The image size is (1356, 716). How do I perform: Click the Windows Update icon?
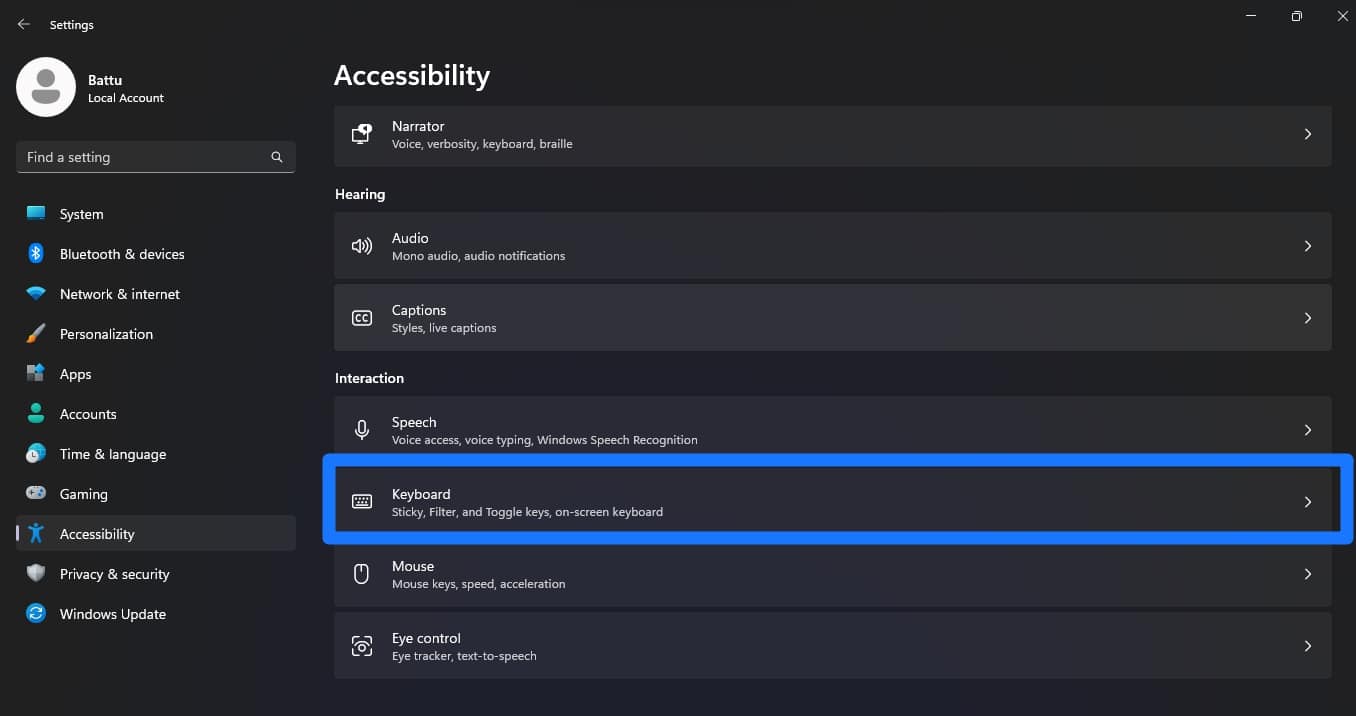coord(36,613)
